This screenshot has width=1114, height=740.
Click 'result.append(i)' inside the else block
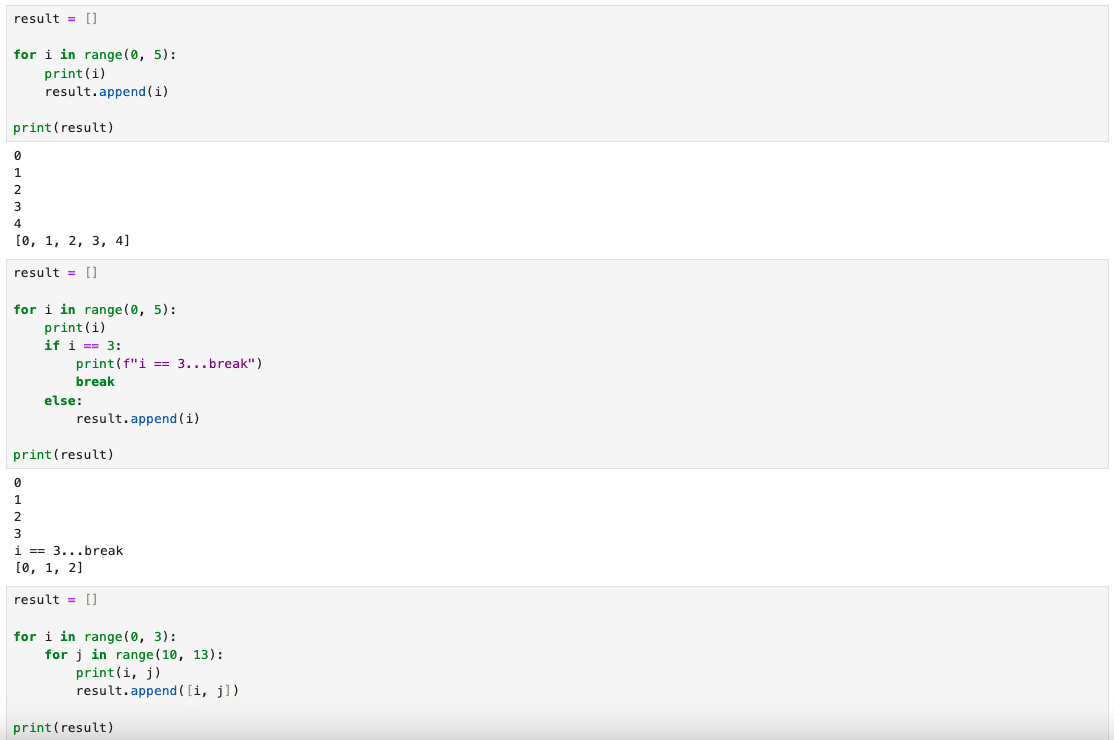138,418
